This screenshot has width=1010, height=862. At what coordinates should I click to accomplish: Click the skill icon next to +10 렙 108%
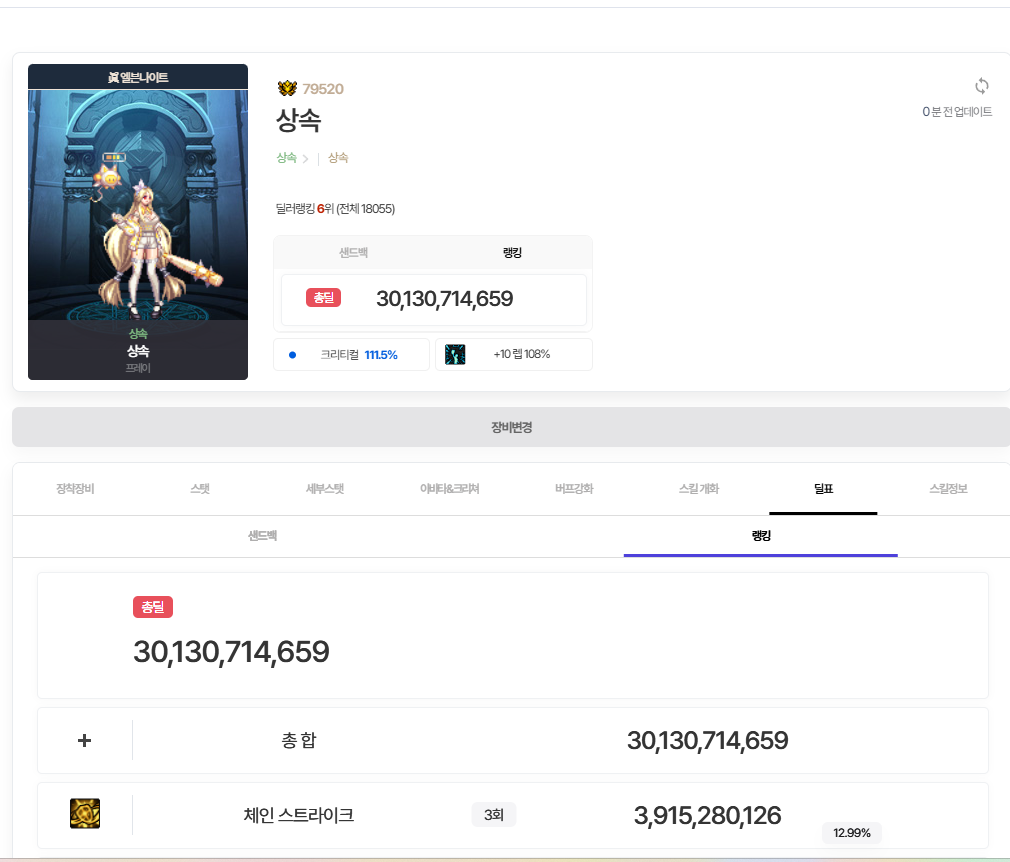coord(455,354)
